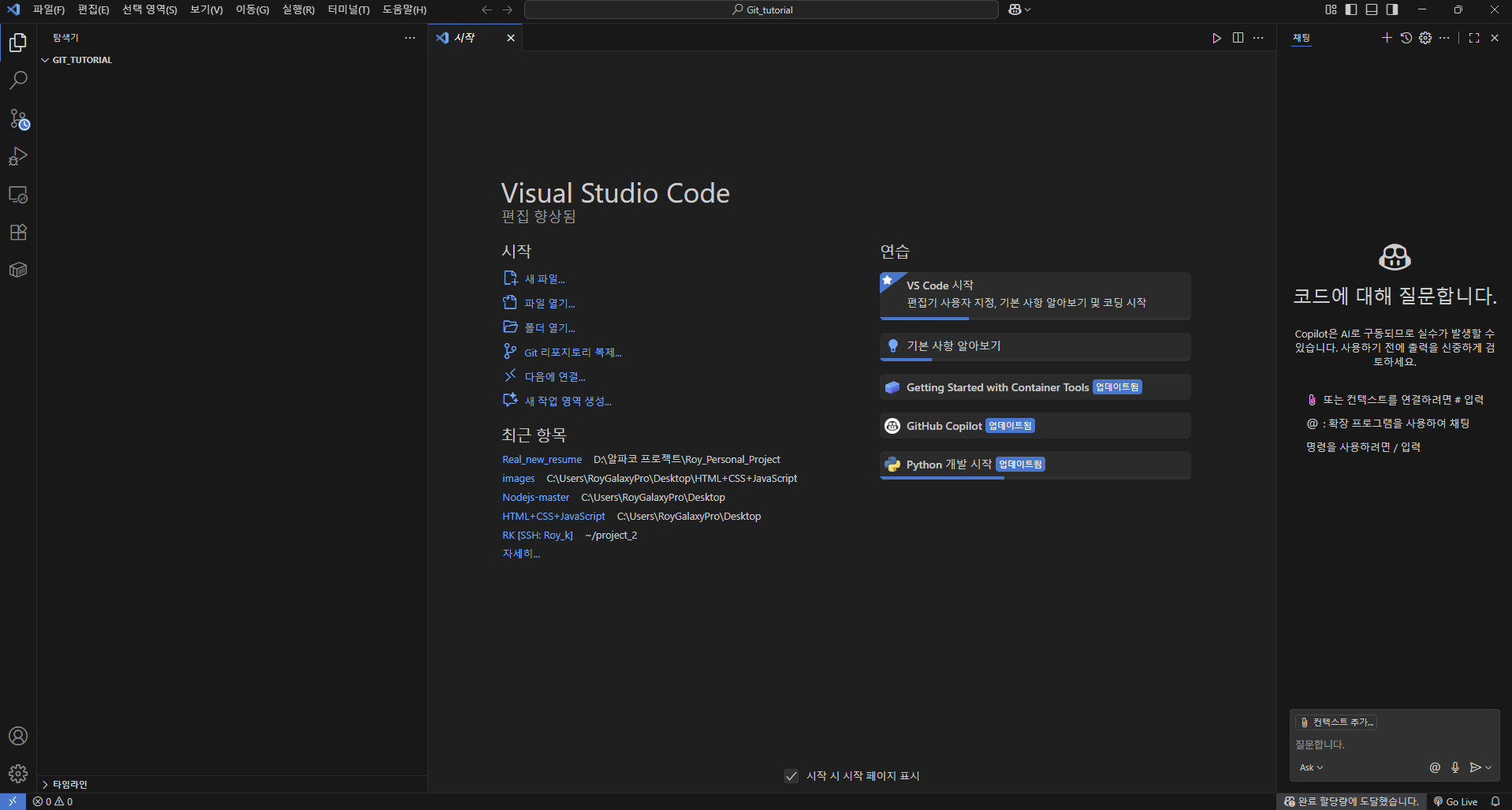This screenshot has height=810, width=1512.
Task: Customize layout icon in title bar
Action: (1331, 9)
